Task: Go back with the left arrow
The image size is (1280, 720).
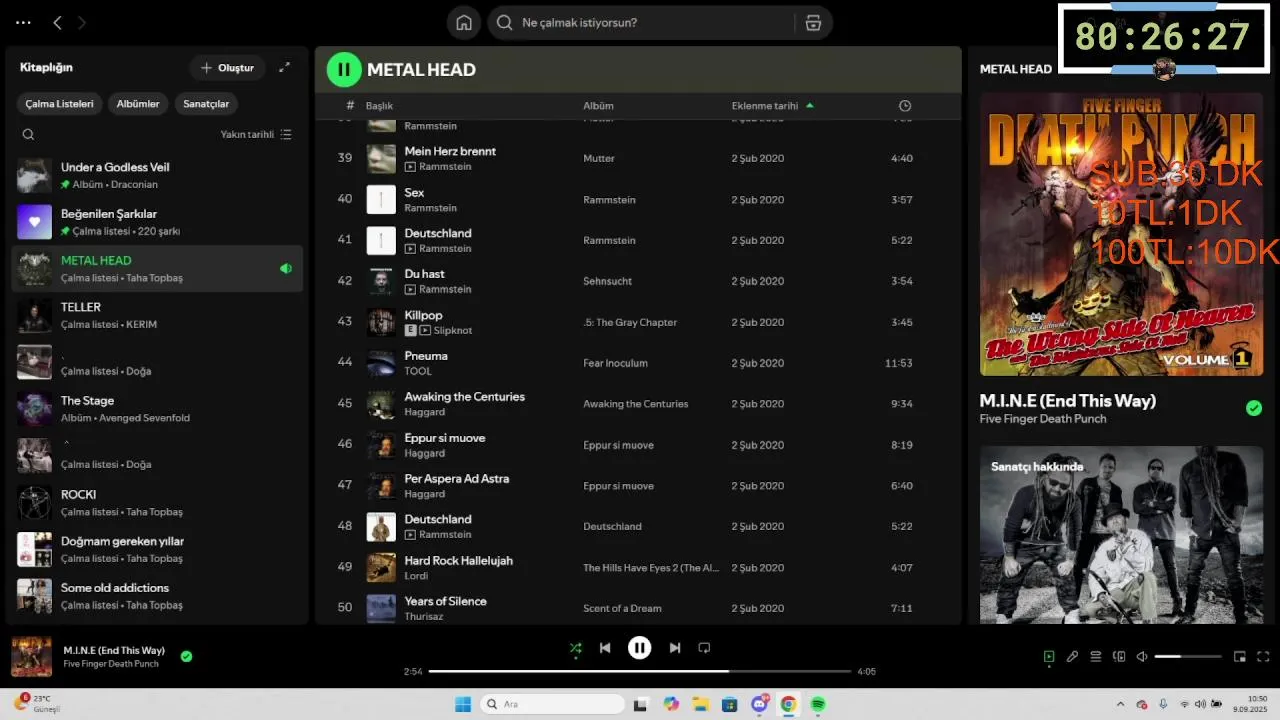Action: (x=57, y=22)
